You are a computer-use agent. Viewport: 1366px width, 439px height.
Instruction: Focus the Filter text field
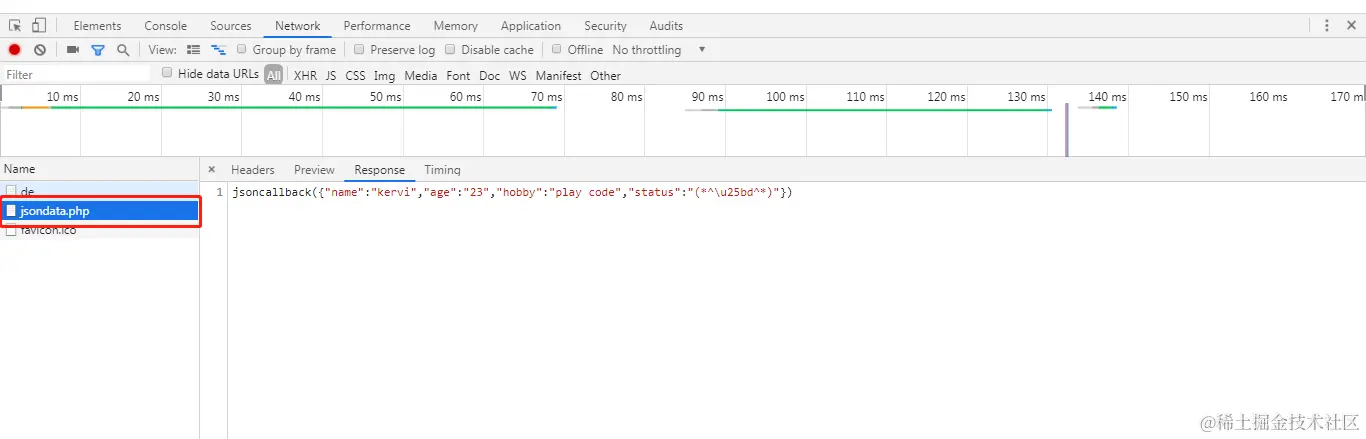pos(76,74)
